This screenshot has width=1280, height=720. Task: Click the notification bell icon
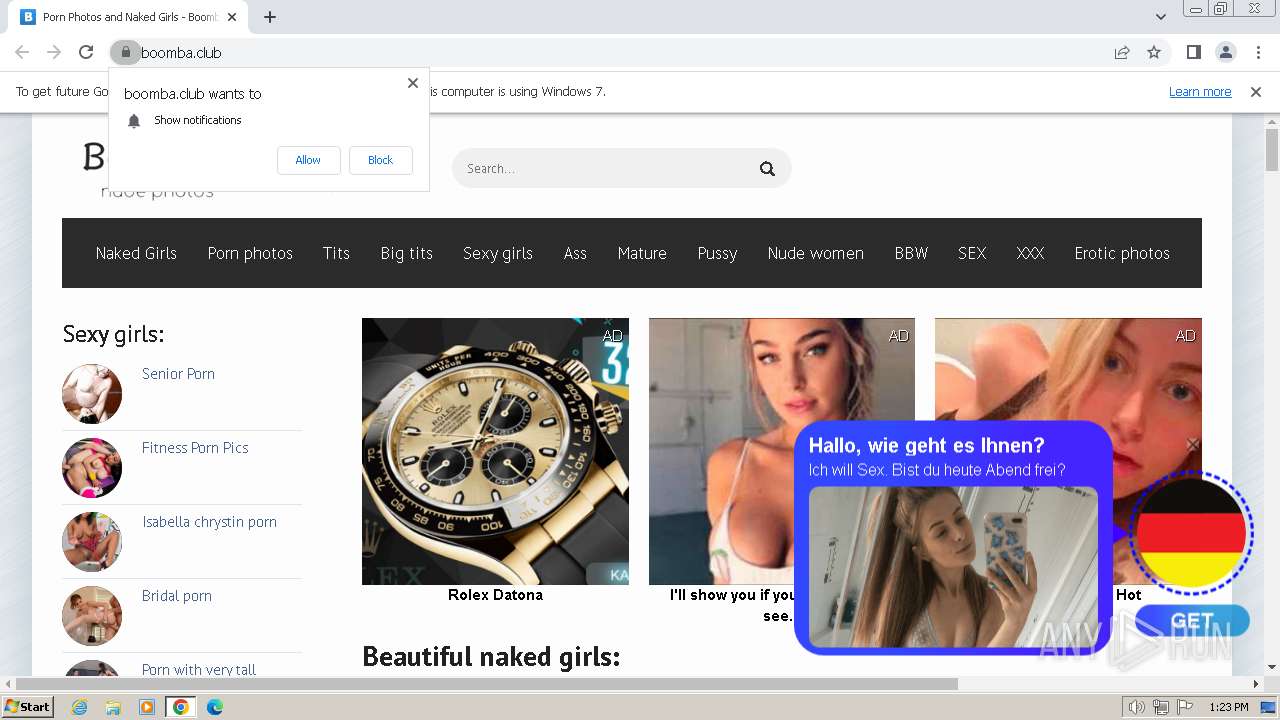click(134, 121)
